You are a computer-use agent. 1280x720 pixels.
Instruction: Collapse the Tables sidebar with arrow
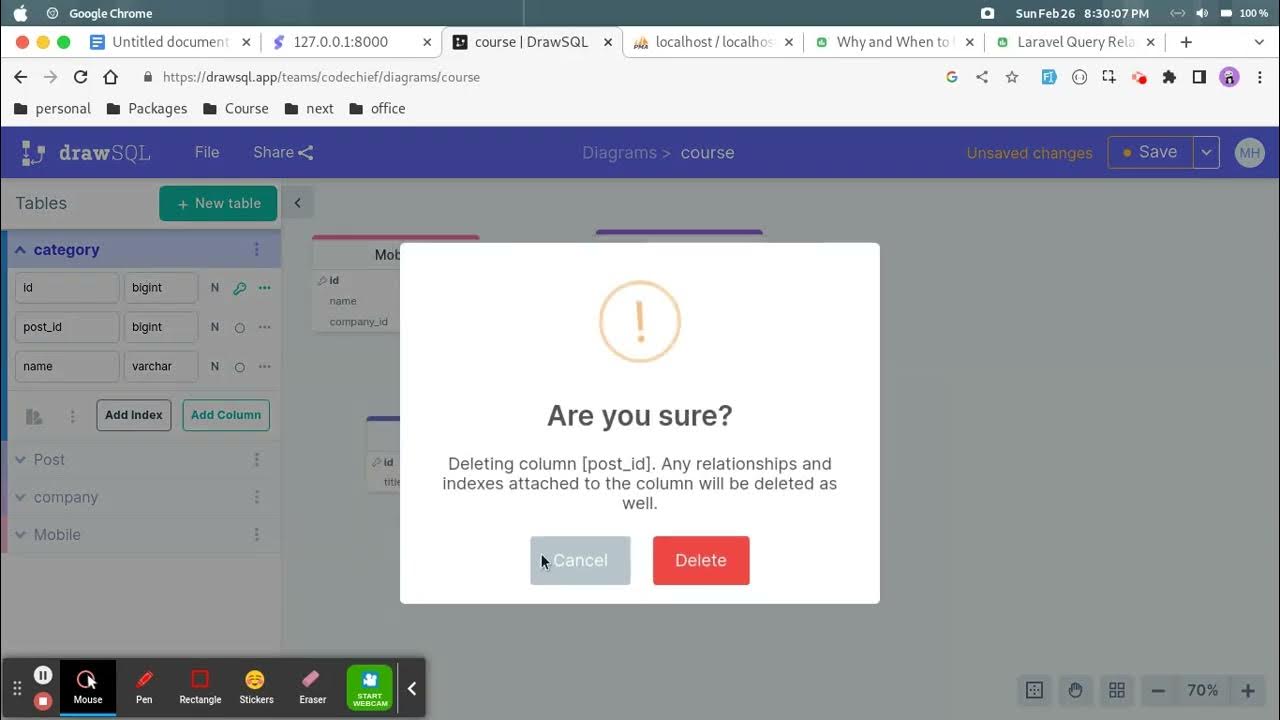pyautogui.click(x=297, y=203)
